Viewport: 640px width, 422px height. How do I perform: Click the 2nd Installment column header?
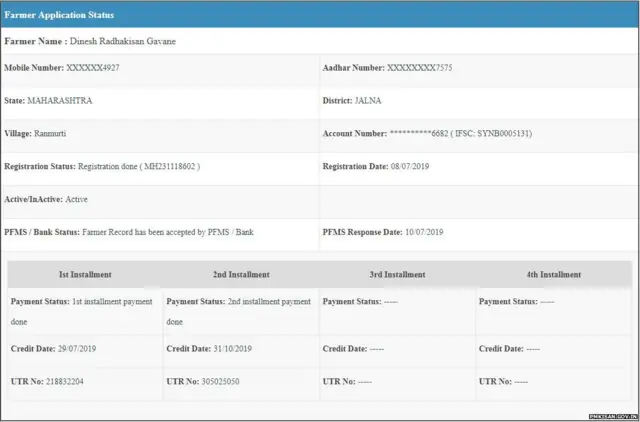tap(241, 274)
